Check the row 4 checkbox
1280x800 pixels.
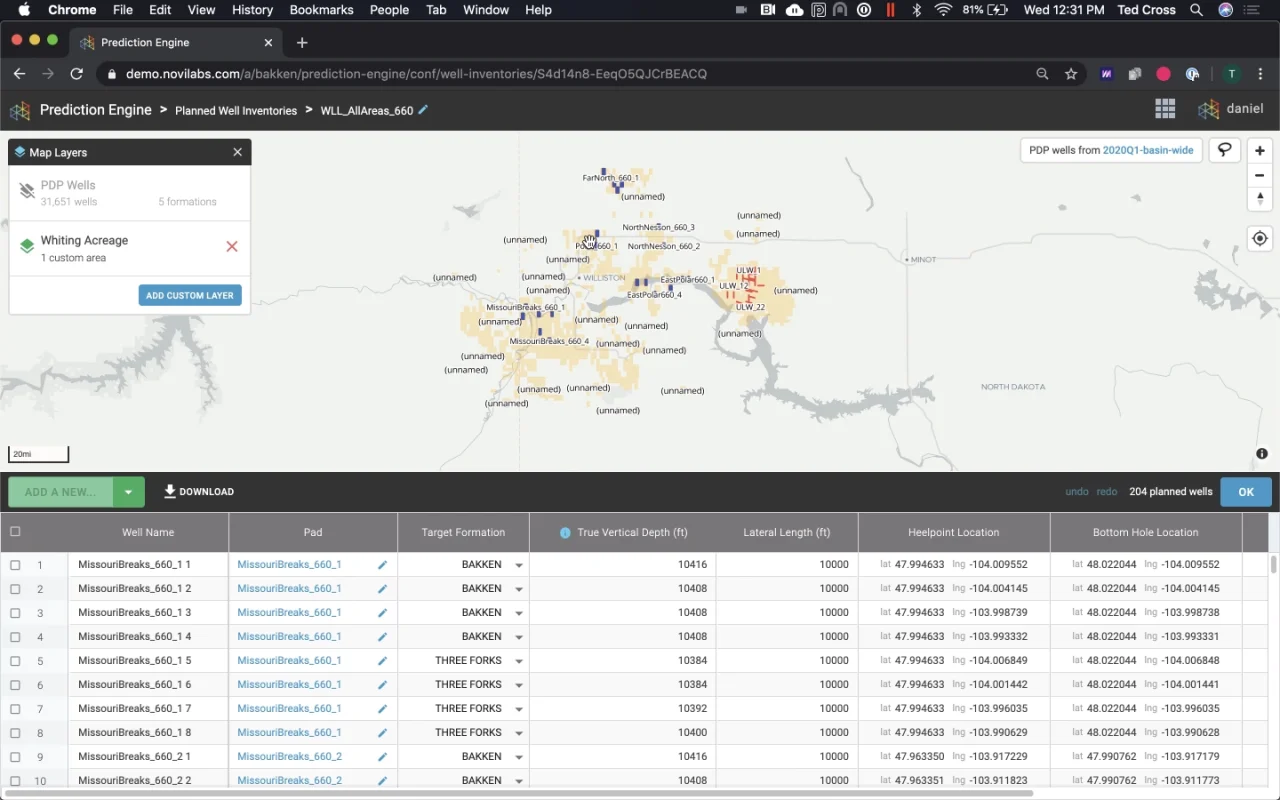point(15,637)
